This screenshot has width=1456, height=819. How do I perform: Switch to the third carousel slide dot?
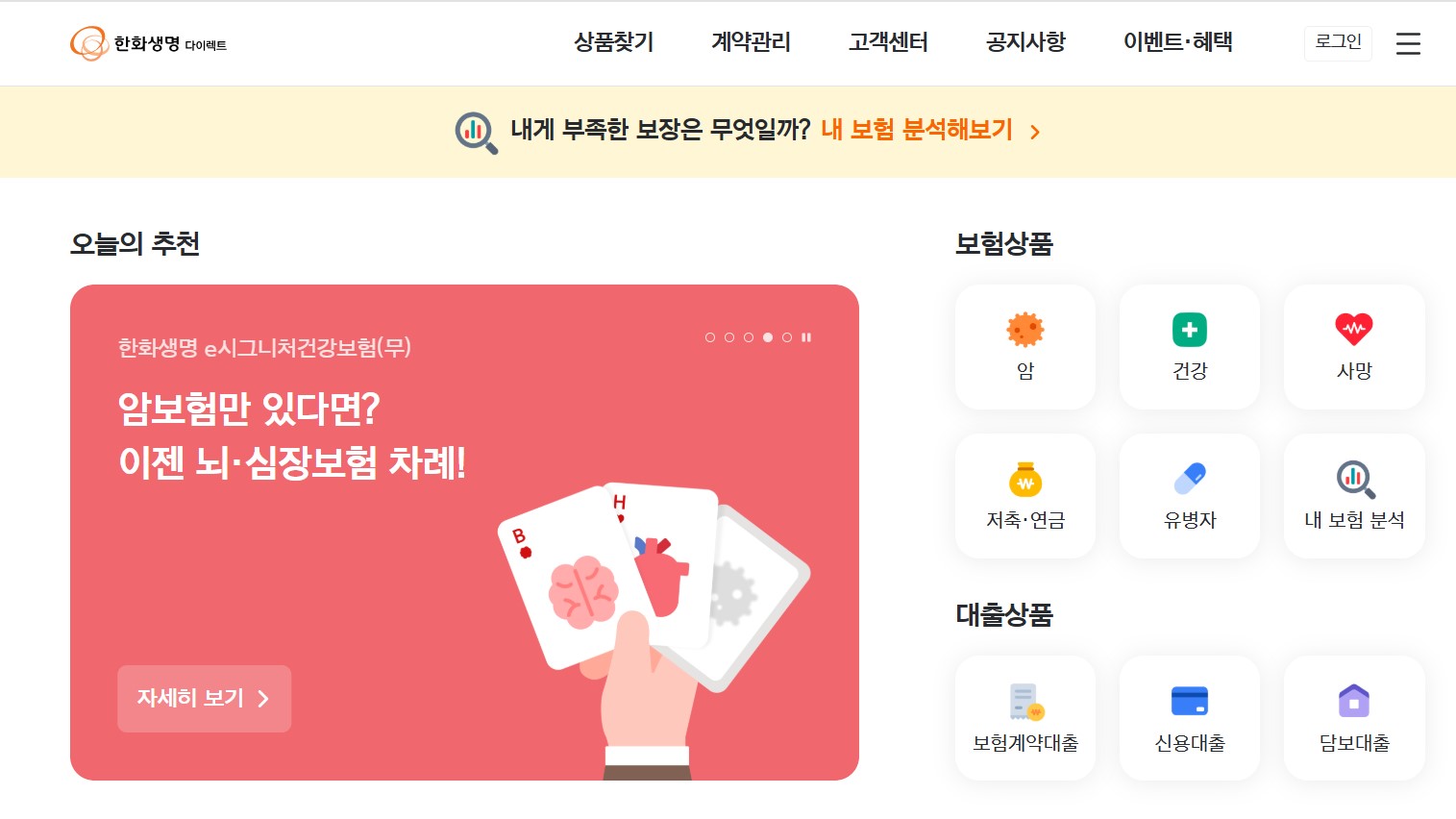749,337
